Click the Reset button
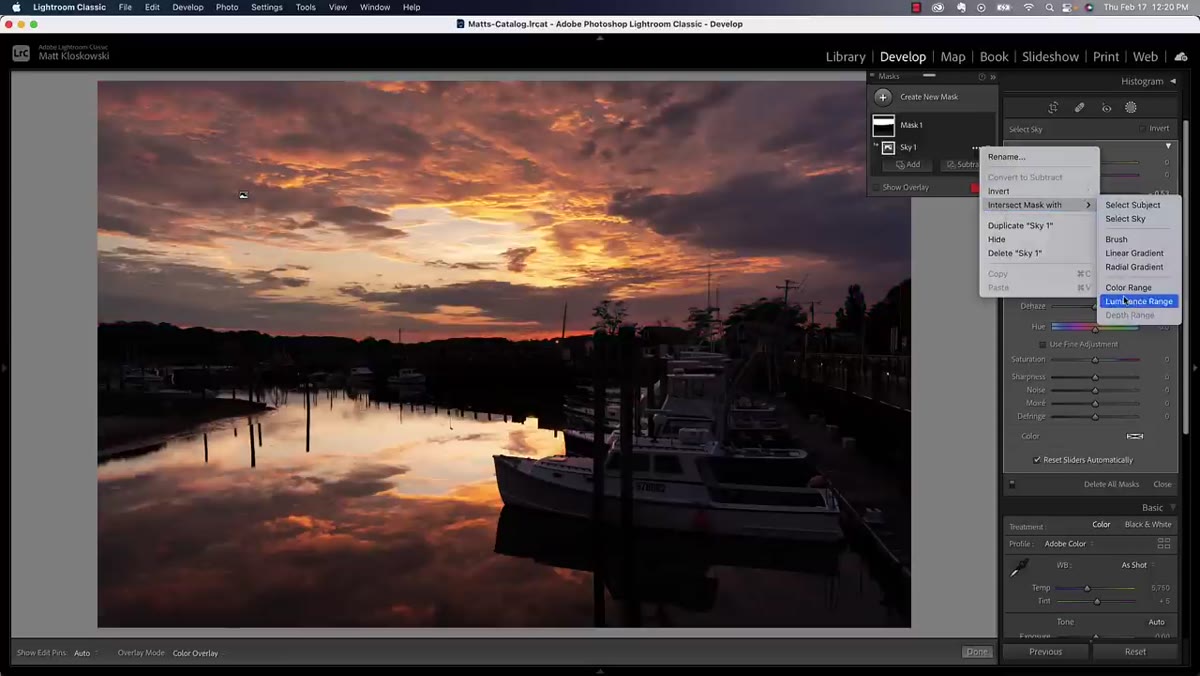The image size is (1200, 676). 1135,651
